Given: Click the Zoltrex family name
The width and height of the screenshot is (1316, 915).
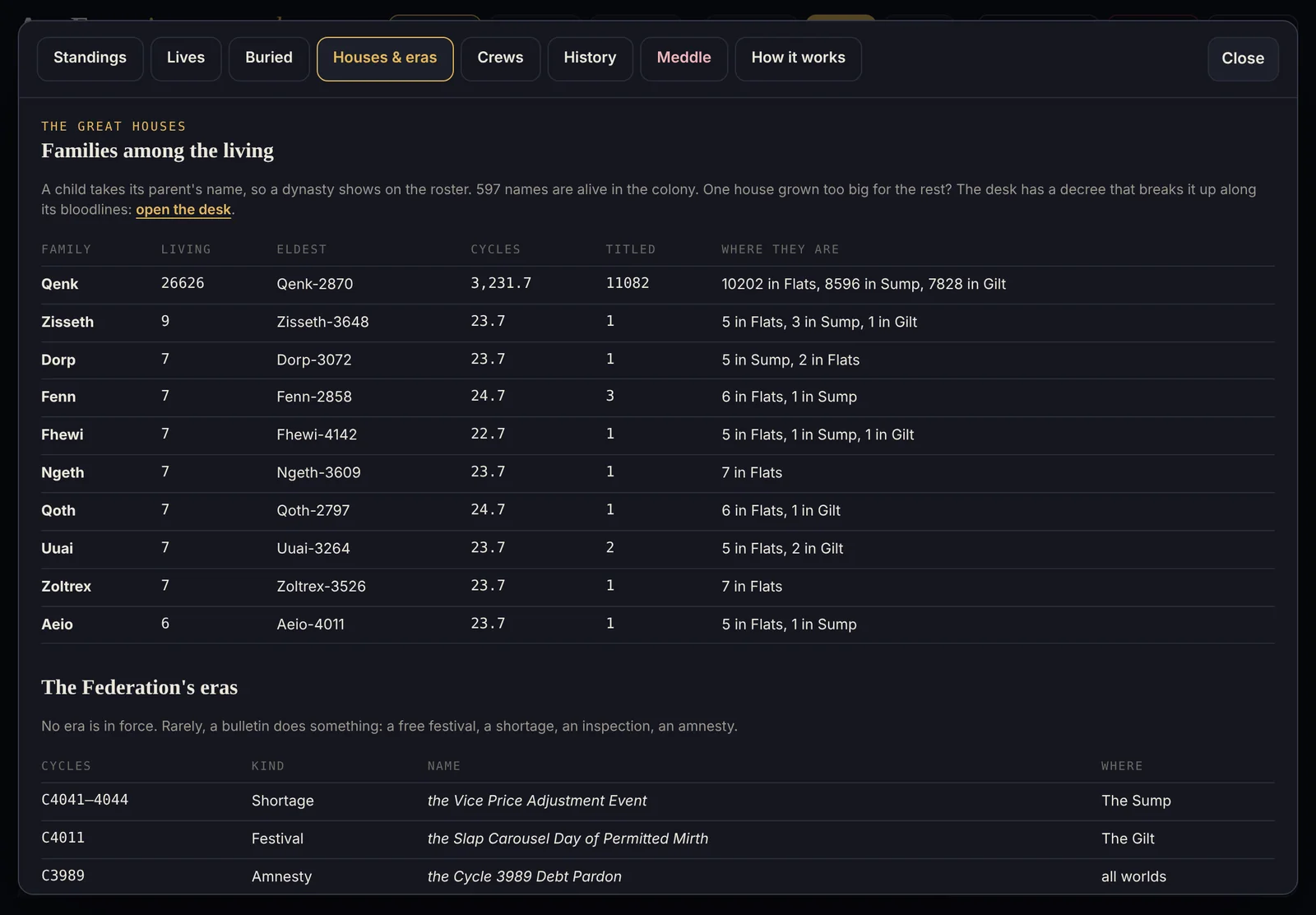Looking at the screenshot, I should [67, 586].
